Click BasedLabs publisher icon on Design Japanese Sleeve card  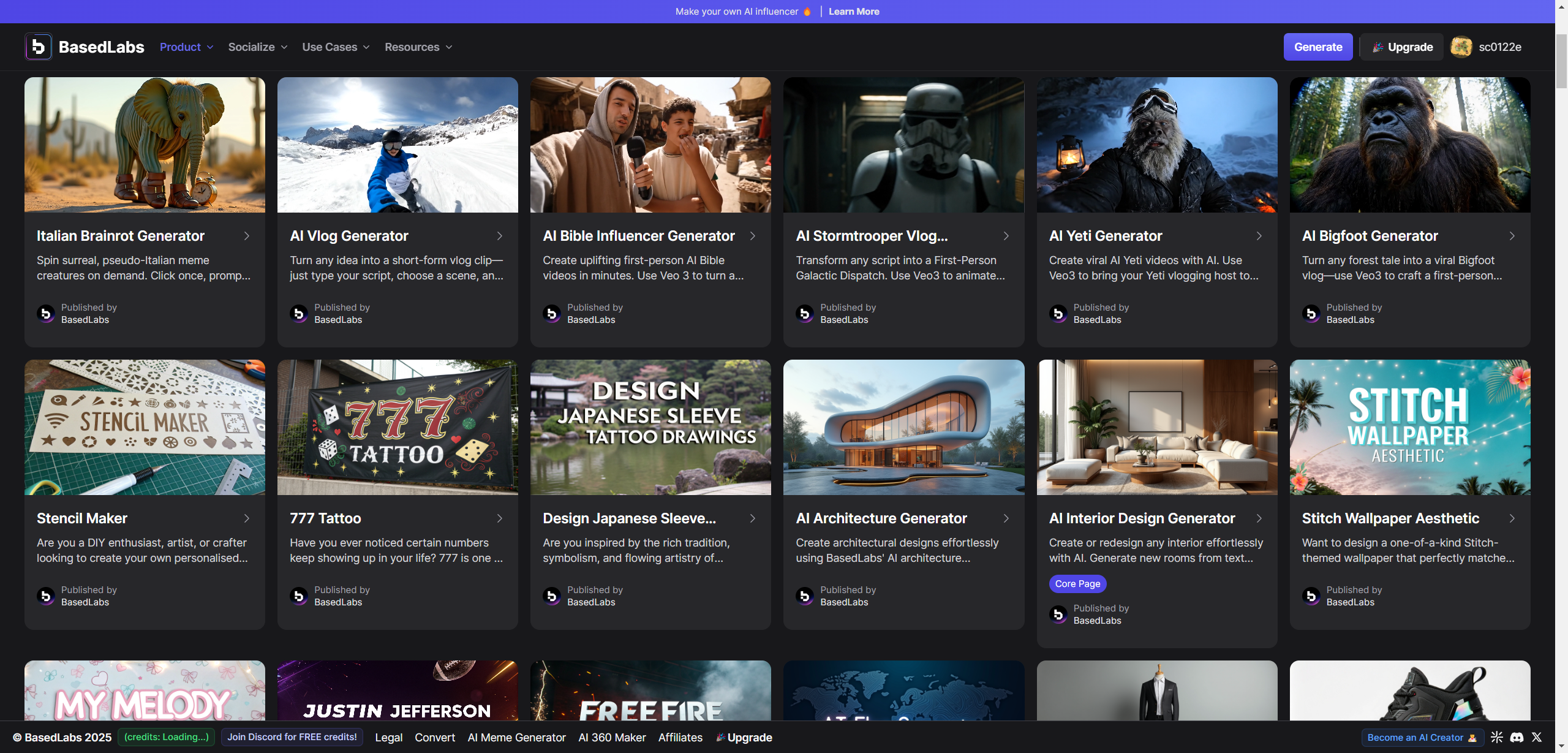(x=552, y=596)
